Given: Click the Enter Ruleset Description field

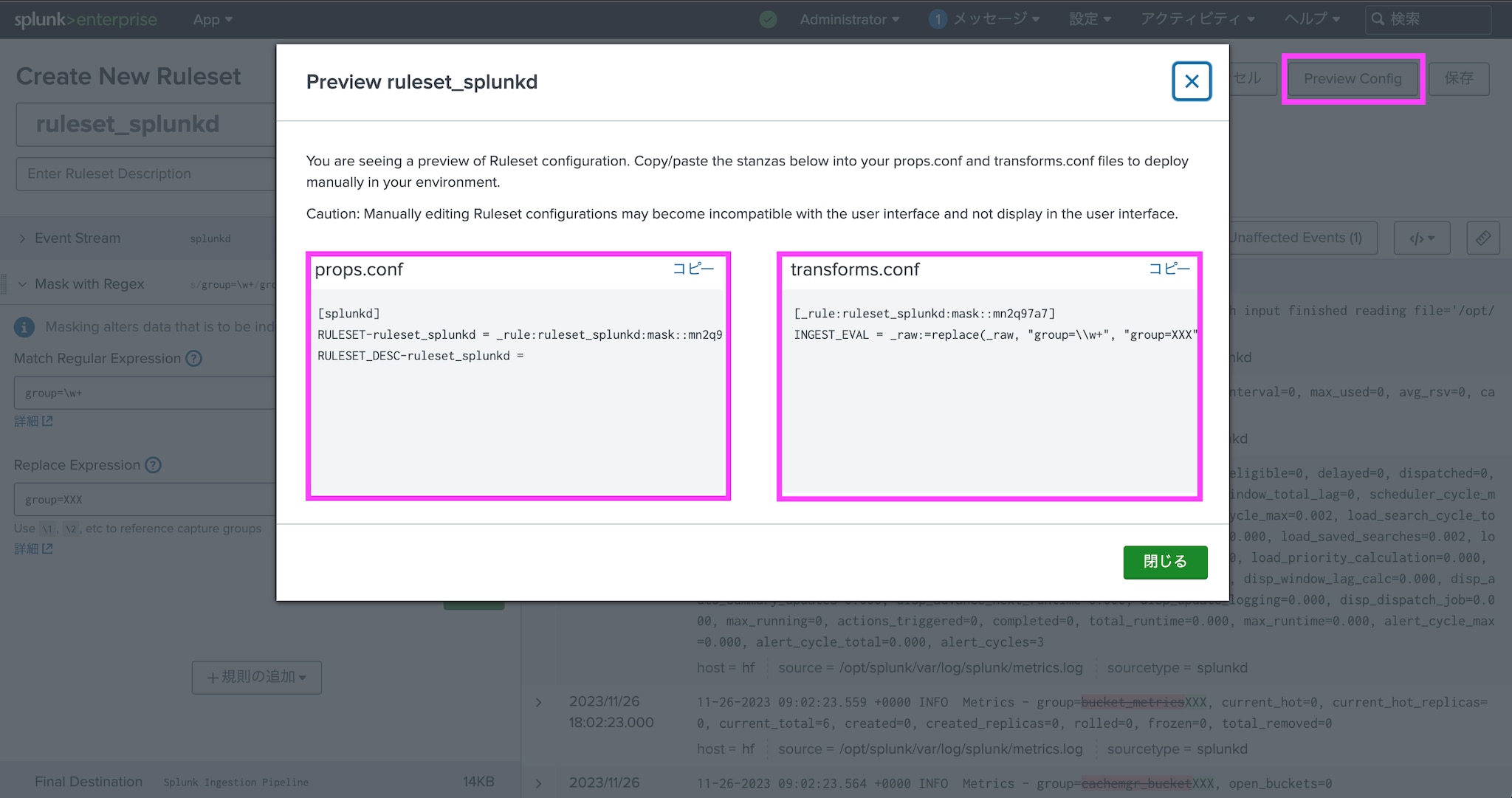Looking at the screenshot, I should [x=146, y=174].
